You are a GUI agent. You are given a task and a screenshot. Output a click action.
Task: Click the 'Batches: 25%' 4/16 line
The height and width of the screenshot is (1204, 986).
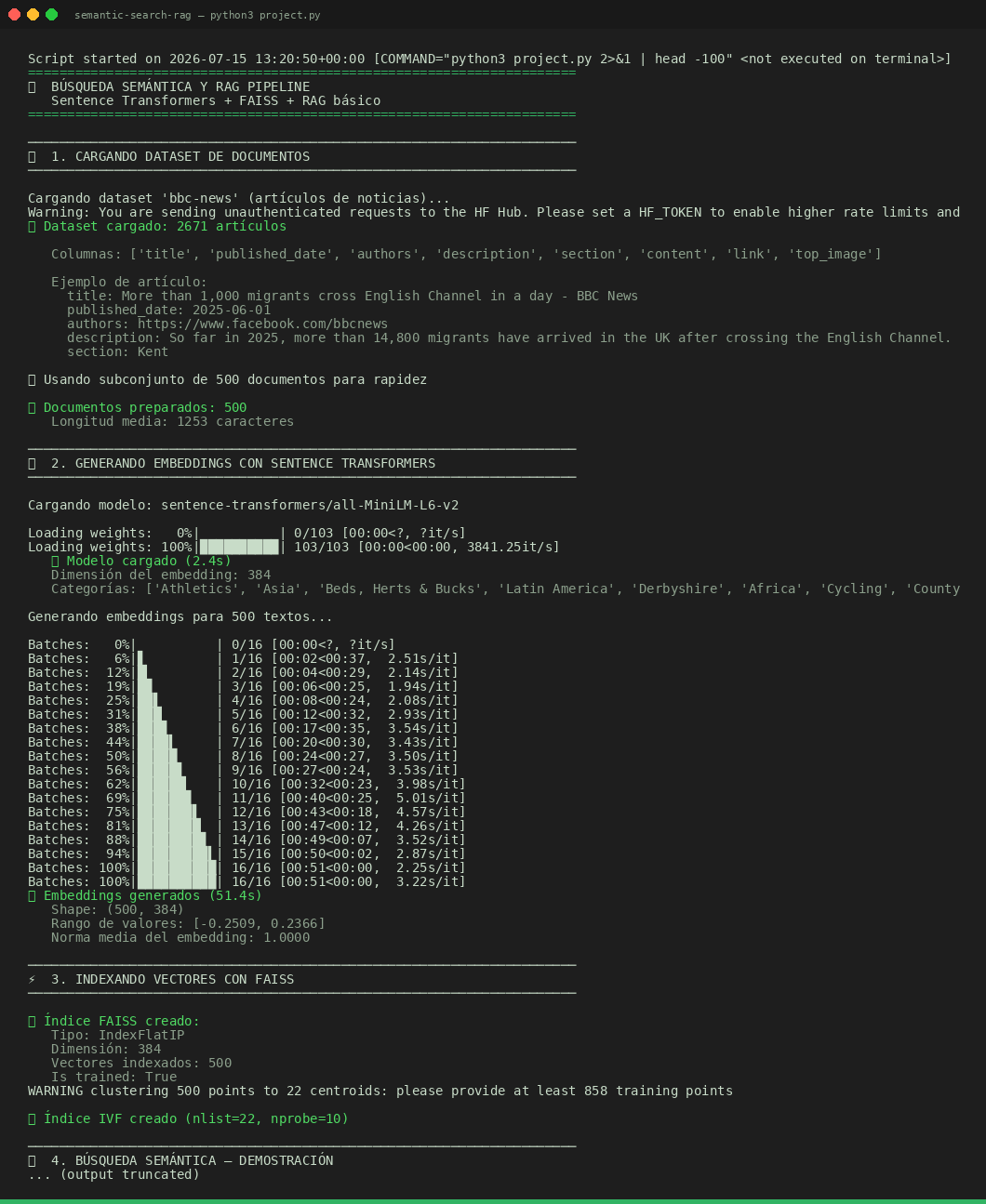[243, 700]
